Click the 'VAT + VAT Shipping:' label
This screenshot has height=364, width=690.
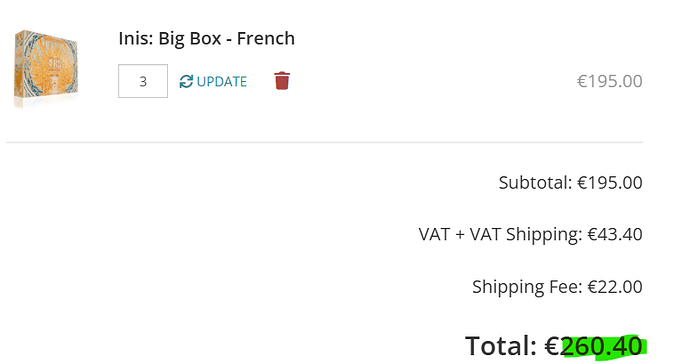pyautogui.click(x=500, y=234)
